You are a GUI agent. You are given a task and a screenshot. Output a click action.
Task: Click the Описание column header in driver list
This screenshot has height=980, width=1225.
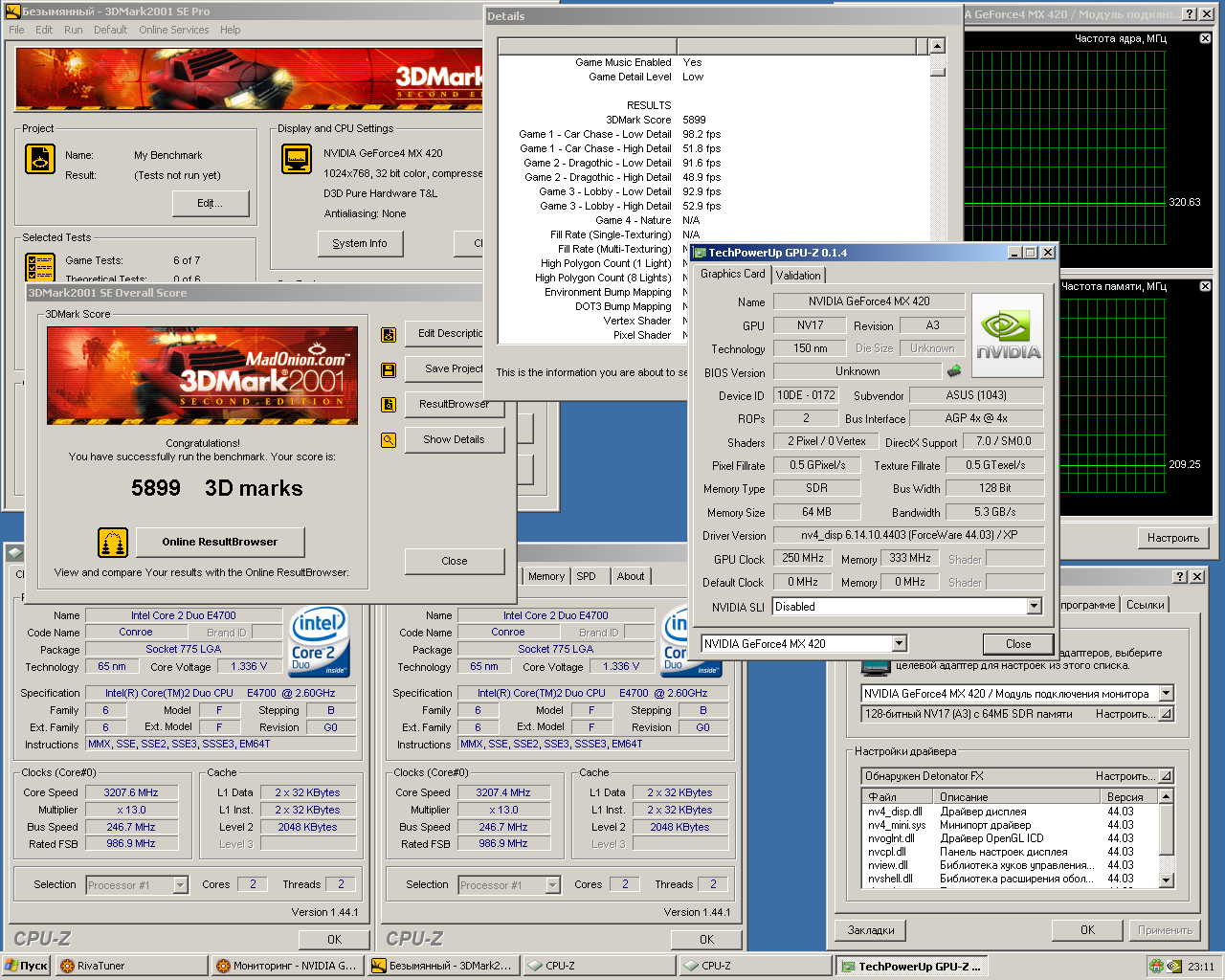click(x=1018, y=797)
